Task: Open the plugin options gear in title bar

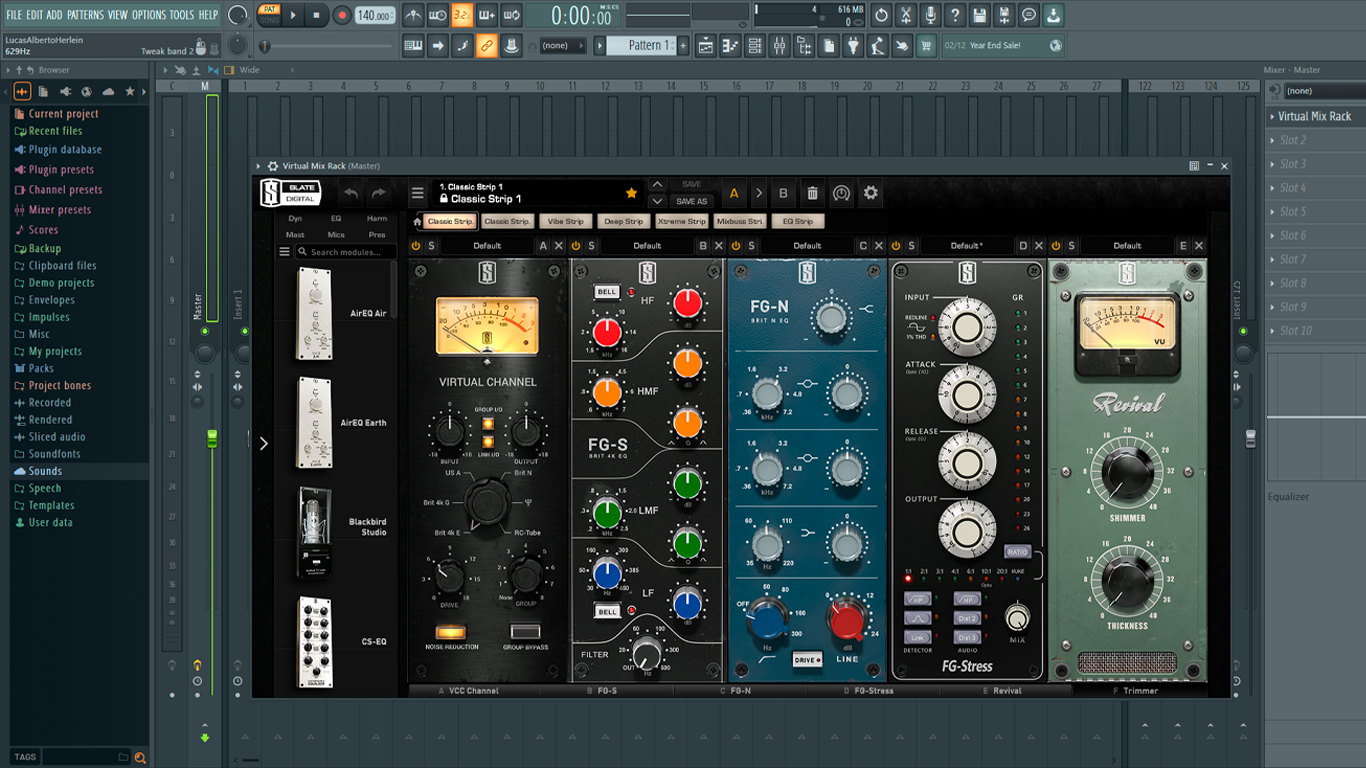Action: pyautogui.click(x=273, y=166)
